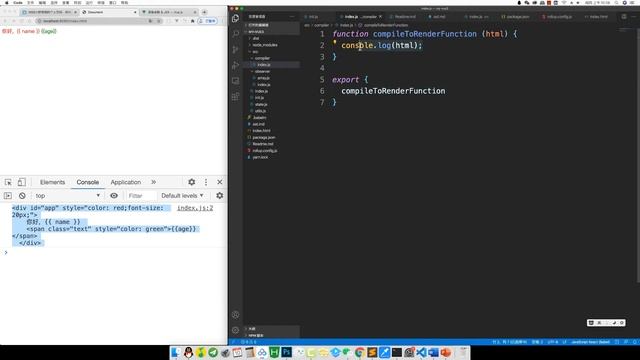Open the Explorer view in VS Code activity bar

click(x=236, y=18)
